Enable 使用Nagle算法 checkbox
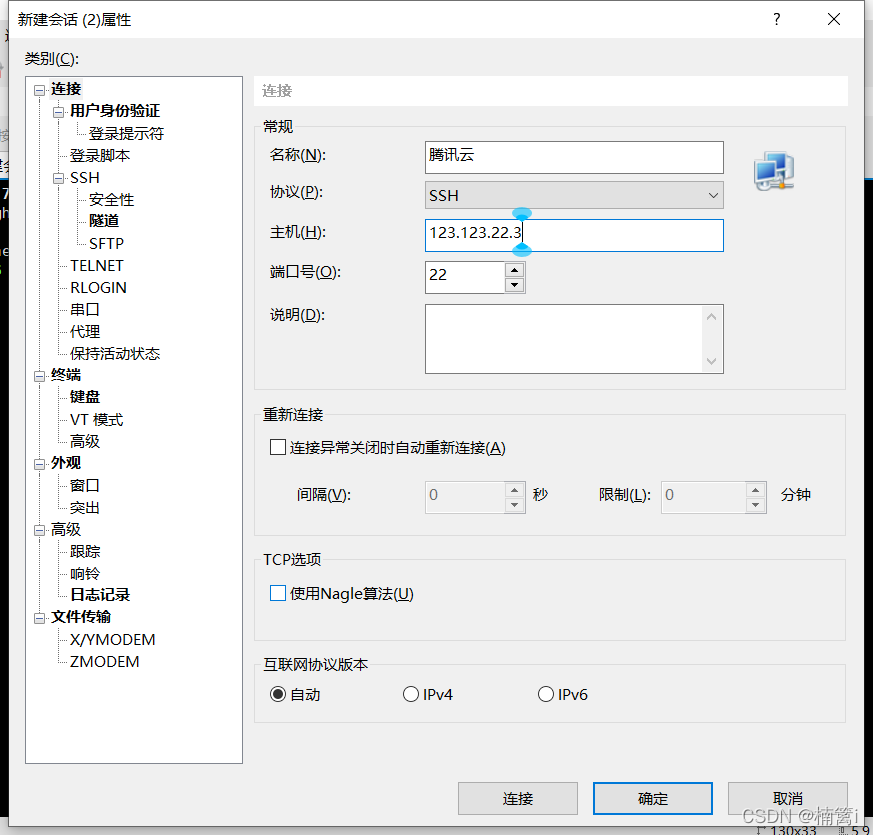The height and width of the screenshot is (835, 873). (278, 594)
